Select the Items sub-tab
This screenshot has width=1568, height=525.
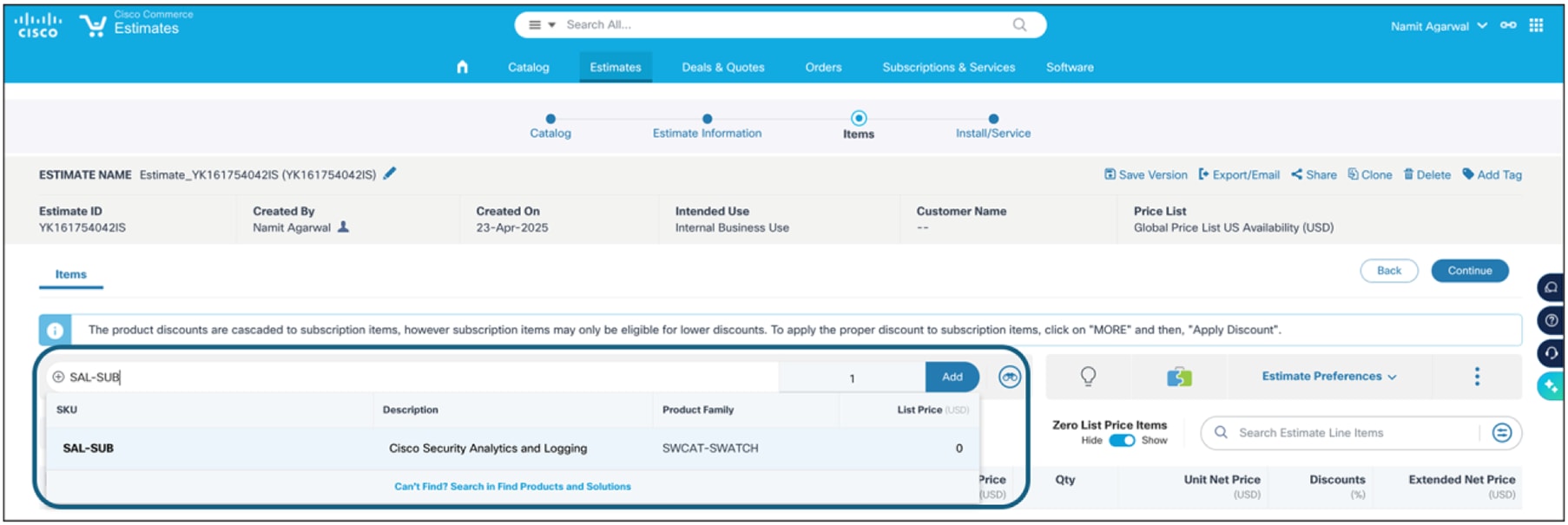[71, 274]
